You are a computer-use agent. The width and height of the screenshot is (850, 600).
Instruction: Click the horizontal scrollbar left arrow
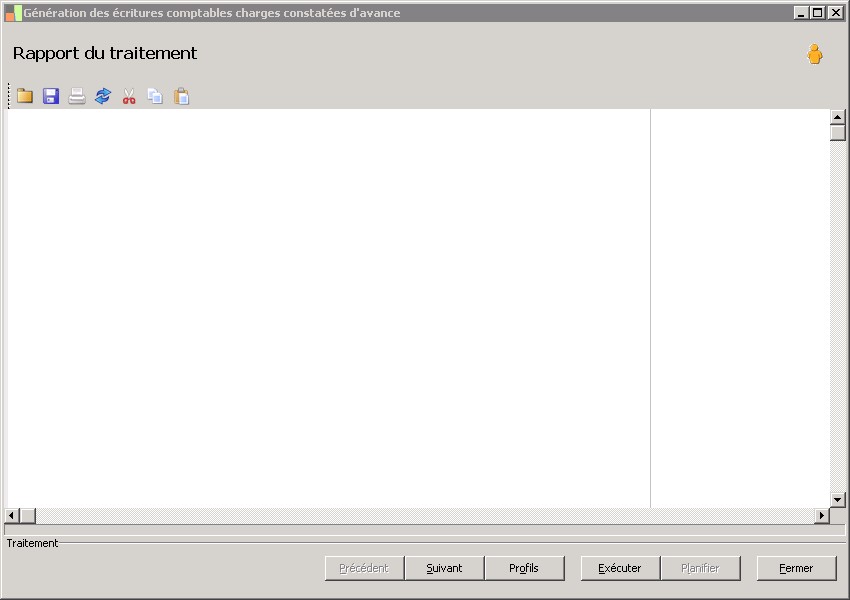(x=12, y=515)
